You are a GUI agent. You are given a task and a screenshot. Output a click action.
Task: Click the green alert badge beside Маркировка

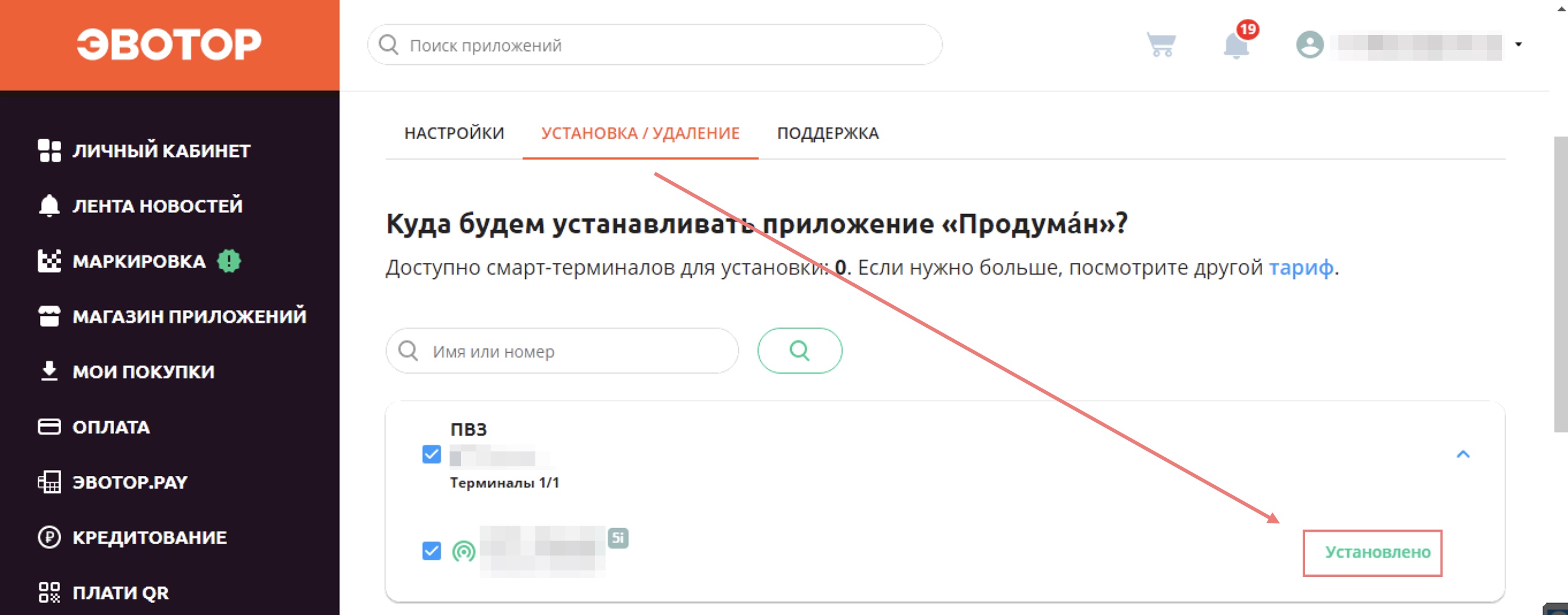click(x=230, y=261)
